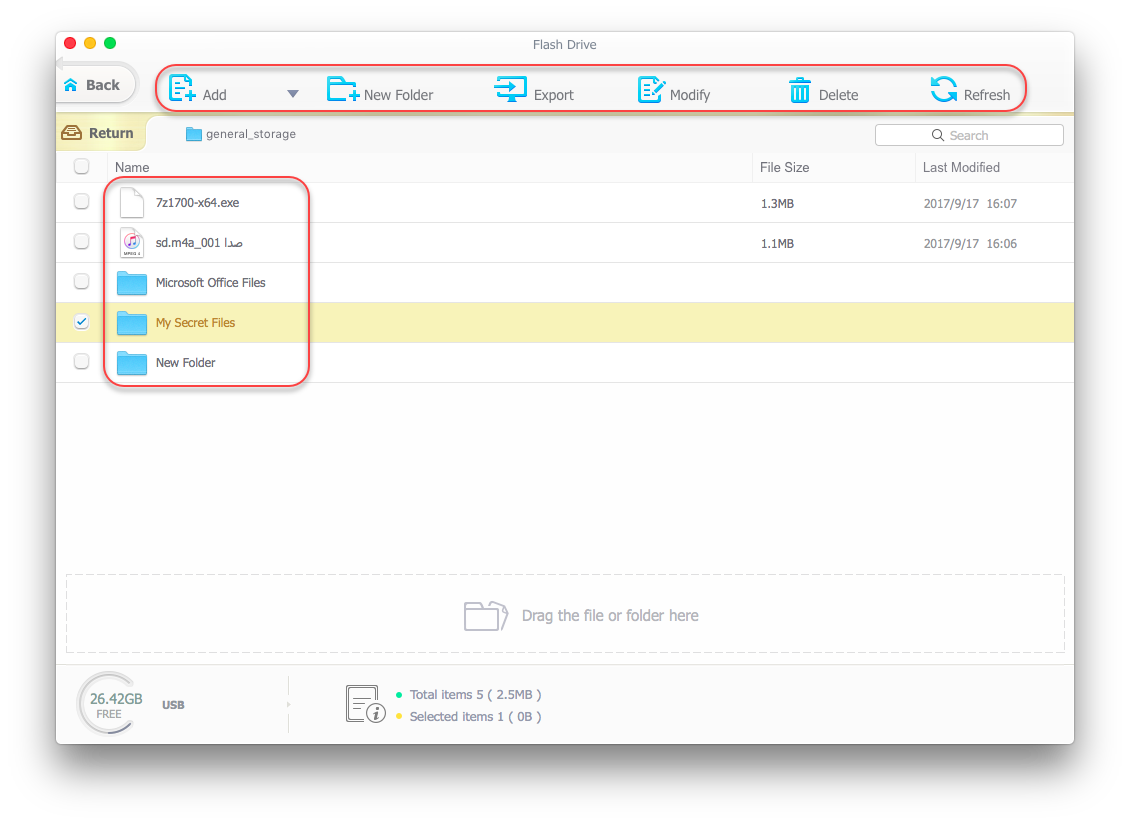
Task: Close the Flash Drive window
Action: [x=70, y=43]
